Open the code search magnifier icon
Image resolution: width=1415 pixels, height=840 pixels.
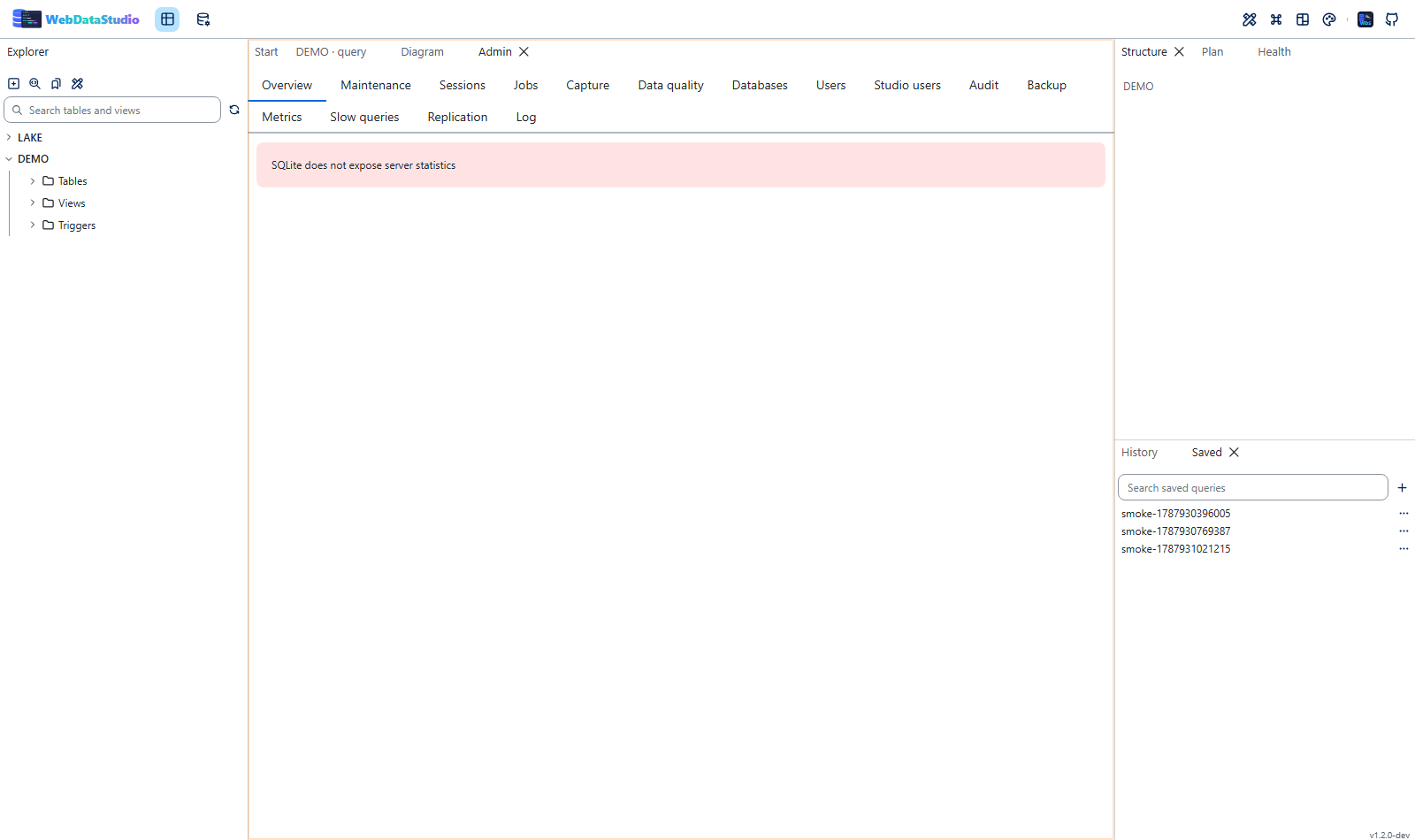pos(34,84)
